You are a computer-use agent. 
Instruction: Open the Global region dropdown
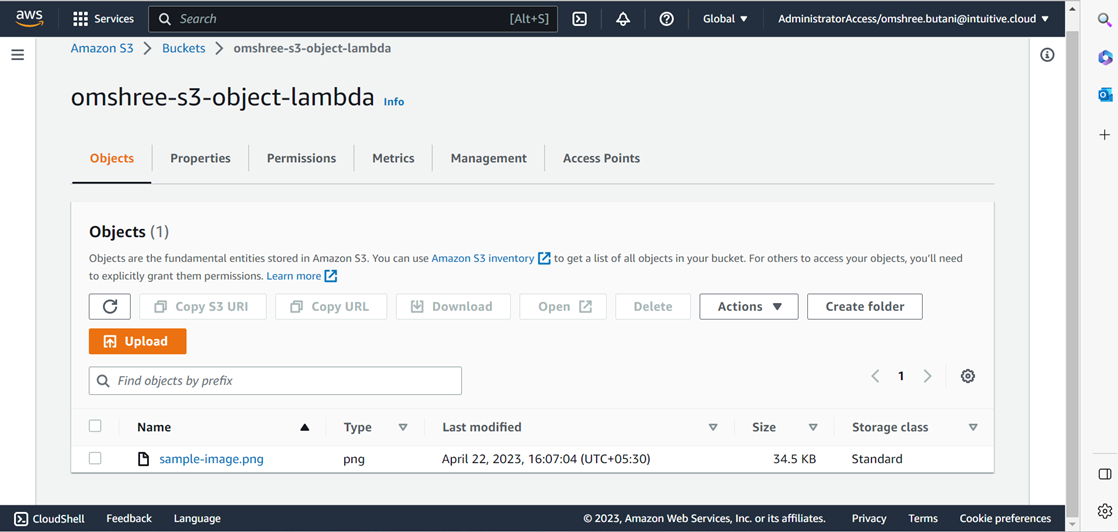(x=725, y=19)
